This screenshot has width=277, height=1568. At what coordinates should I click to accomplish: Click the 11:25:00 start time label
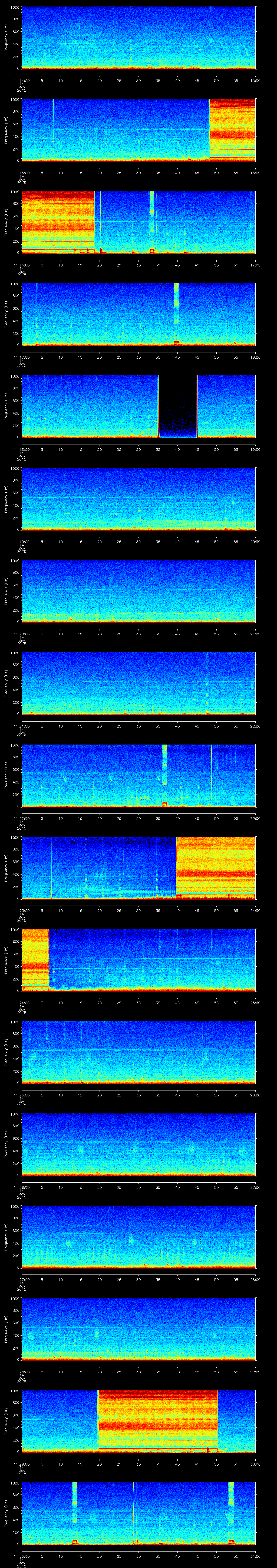click(x=21, y=1095)
